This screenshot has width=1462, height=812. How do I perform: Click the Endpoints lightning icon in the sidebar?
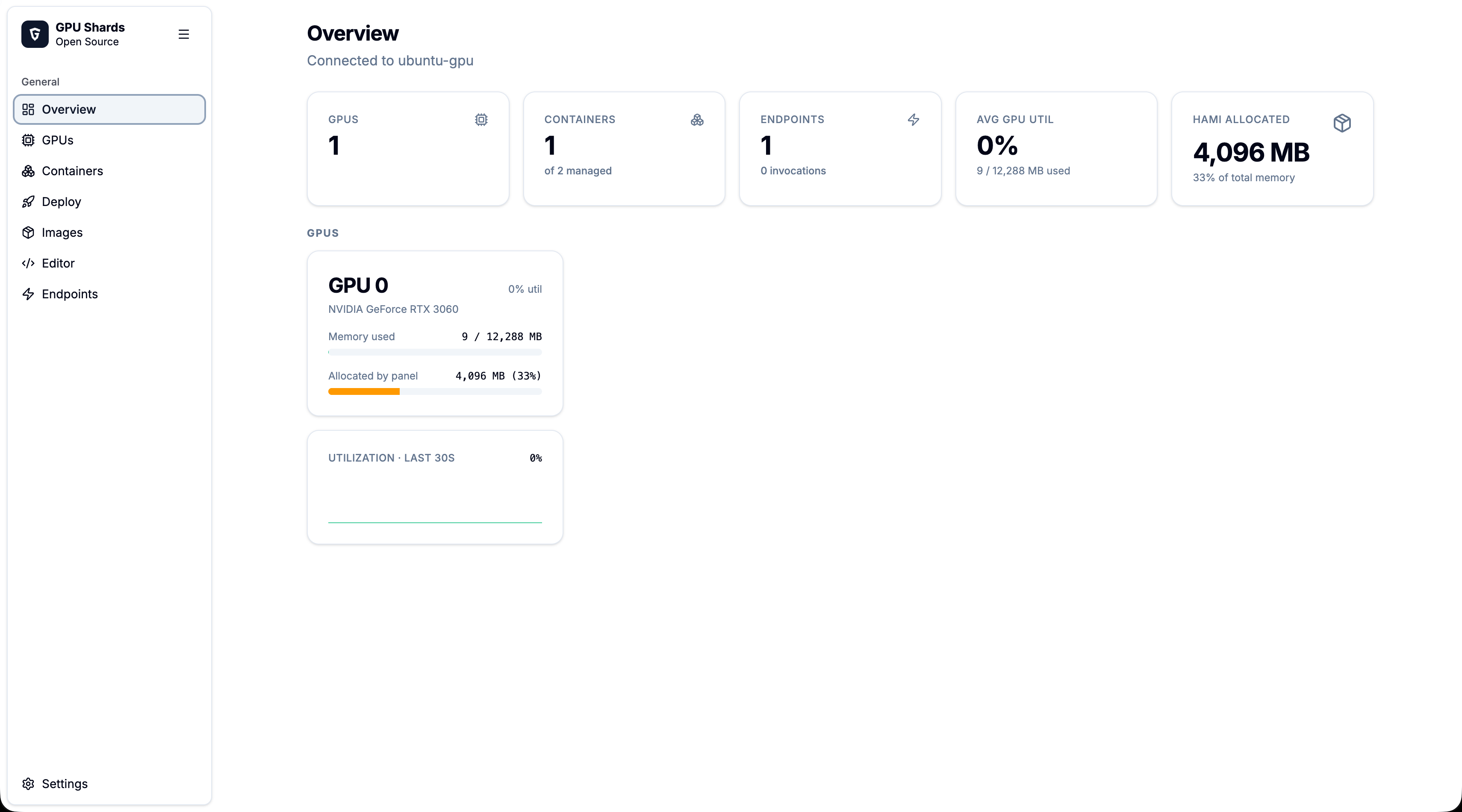pyautogui.click(x=28, y=294)
